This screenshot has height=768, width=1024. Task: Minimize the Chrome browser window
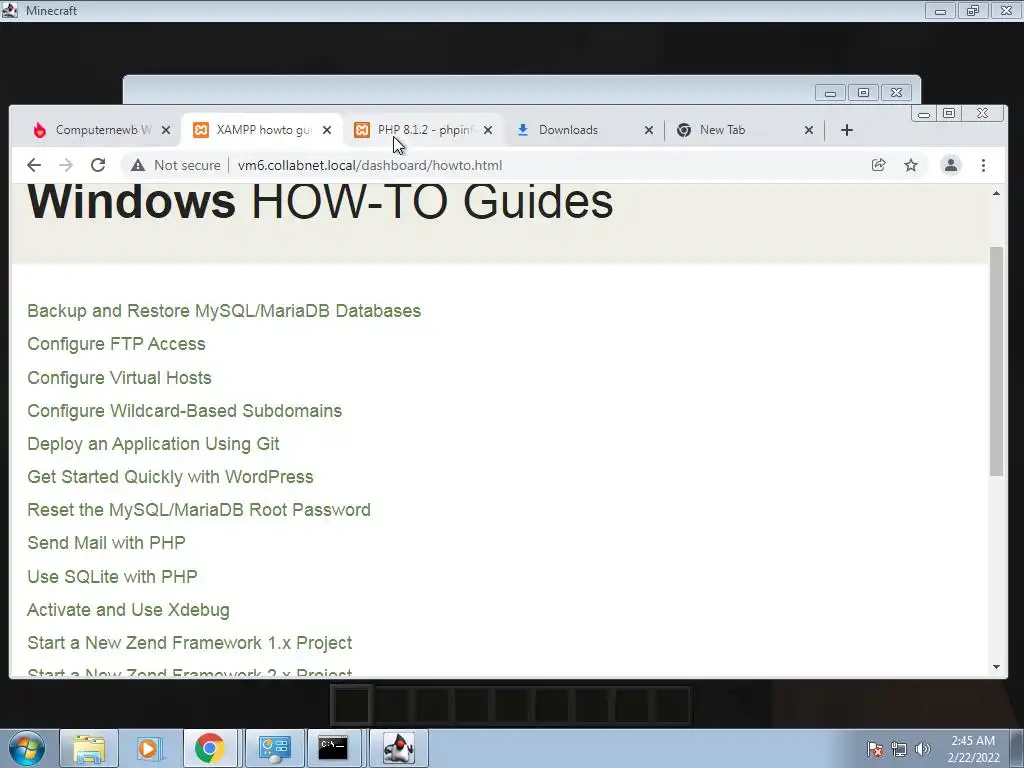coord(923,114)
